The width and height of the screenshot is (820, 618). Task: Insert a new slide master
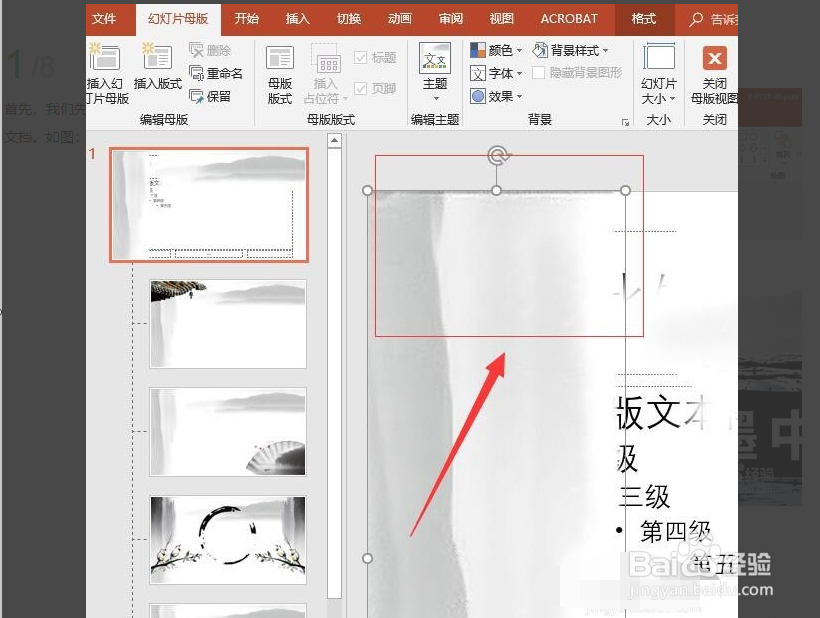pos(107,73)
